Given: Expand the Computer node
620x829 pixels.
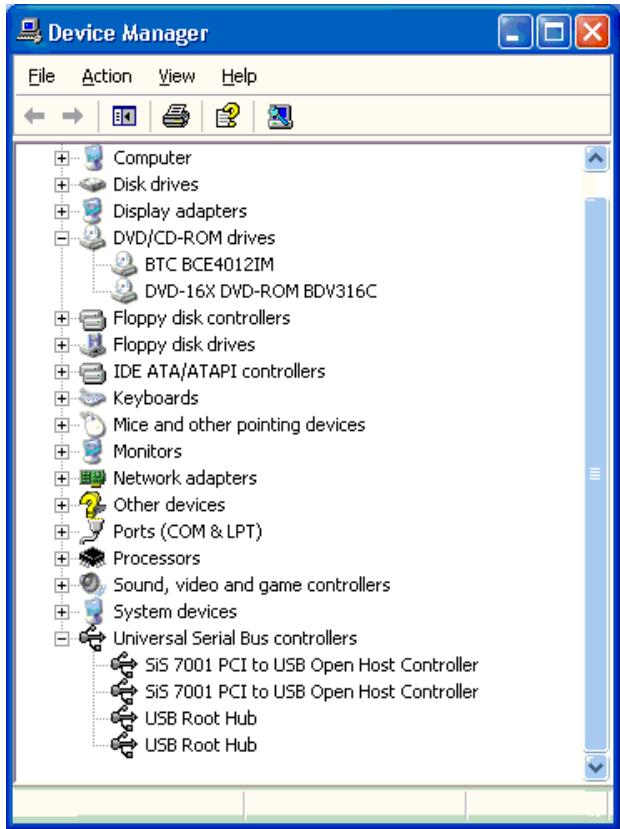Looking at the screenshot, I should tap(62, 158).
